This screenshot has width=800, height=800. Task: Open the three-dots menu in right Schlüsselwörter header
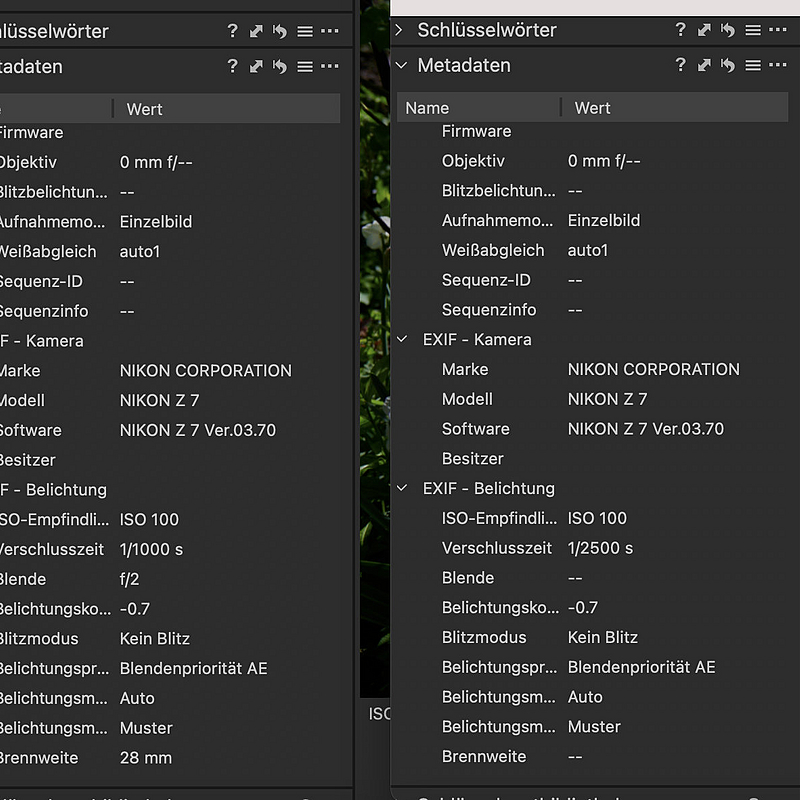[x=778, y=30]
